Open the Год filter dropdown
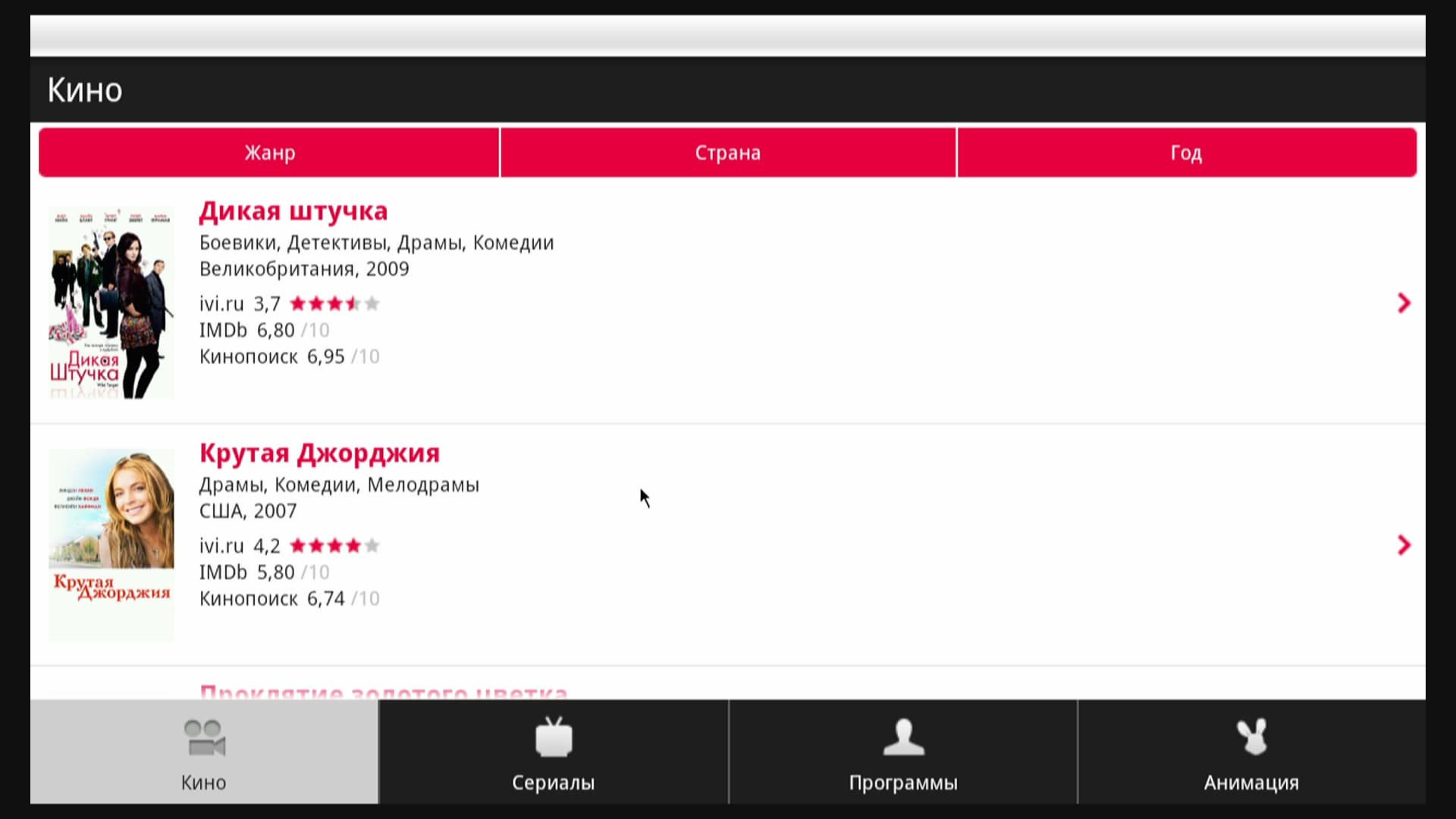 click(x=1186, y=152)
